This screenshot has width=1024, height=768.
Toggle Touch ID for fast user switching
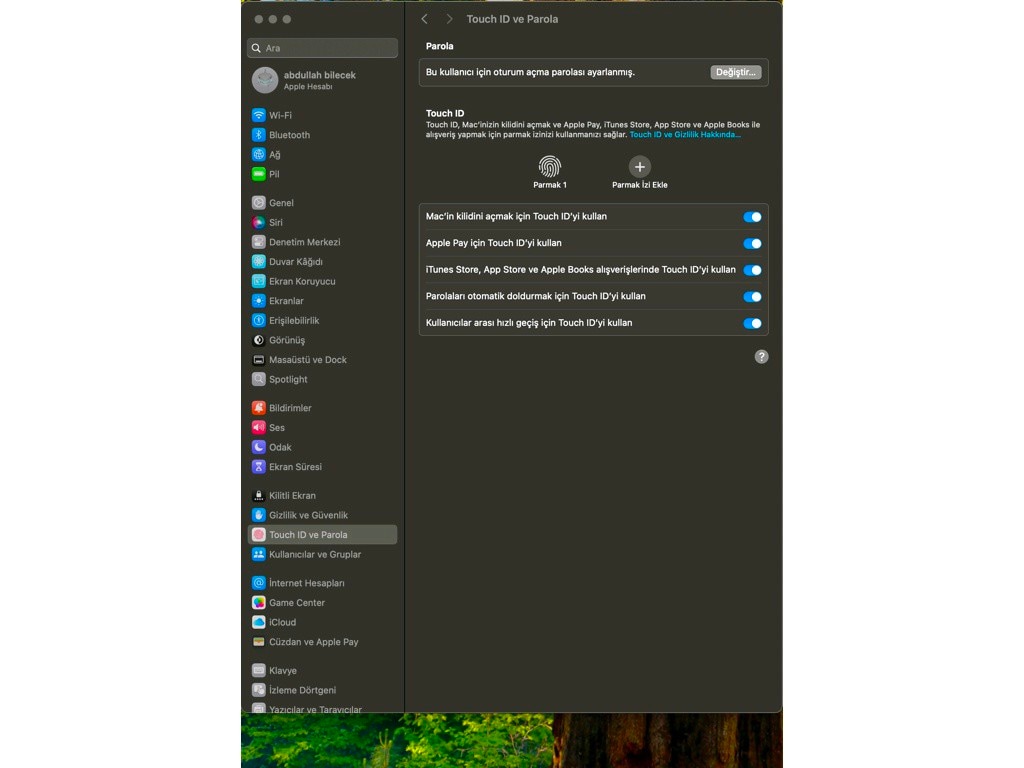(752, 323)
